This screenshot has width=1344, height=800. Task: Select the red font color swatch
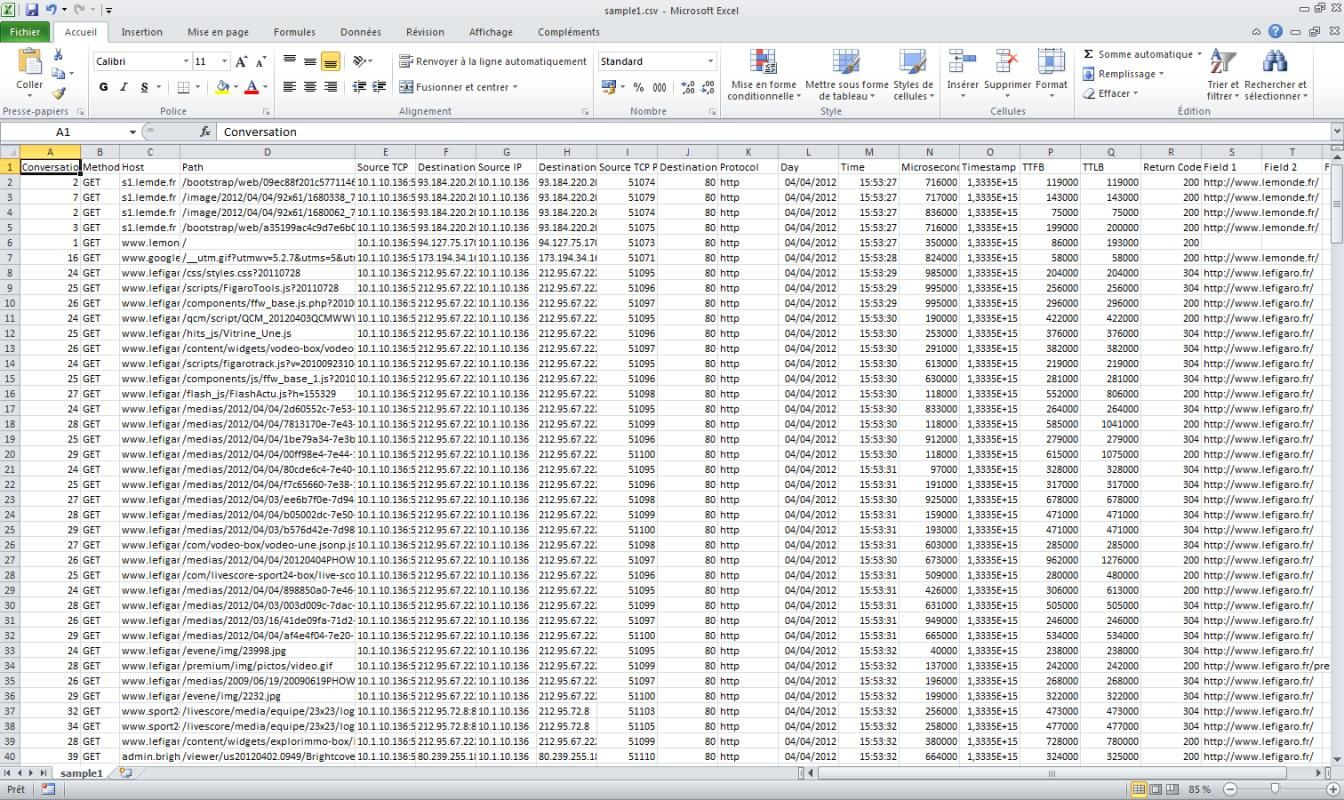[x=253, y=90]
